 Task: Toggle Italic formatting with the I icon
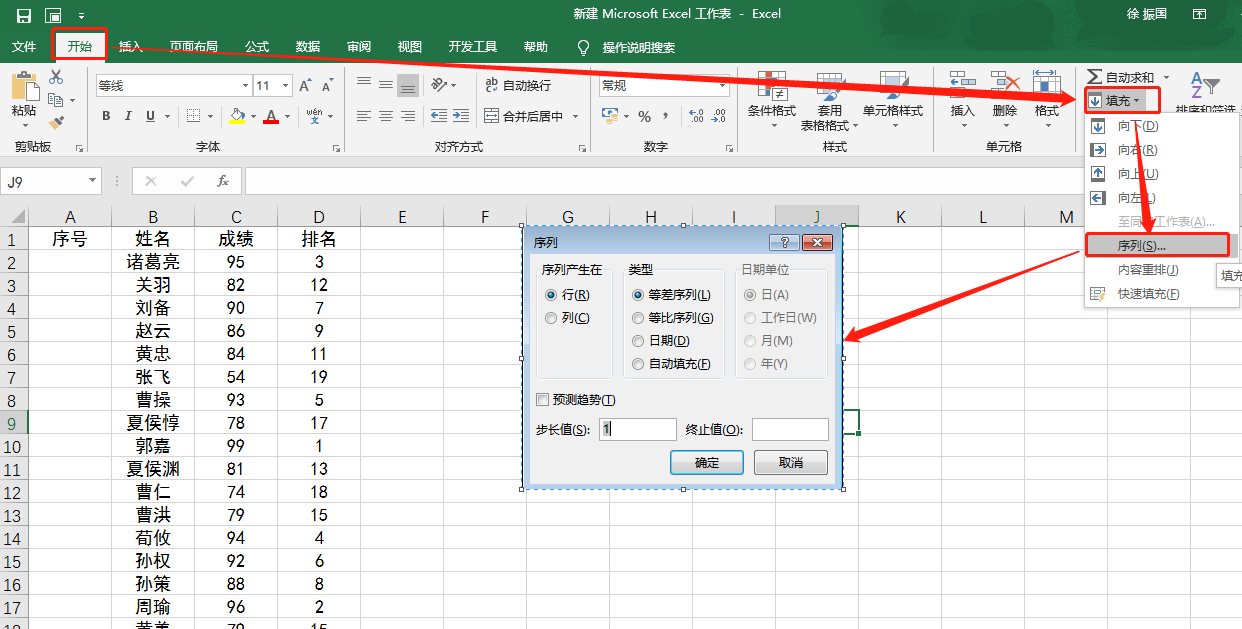click(129, 116)
